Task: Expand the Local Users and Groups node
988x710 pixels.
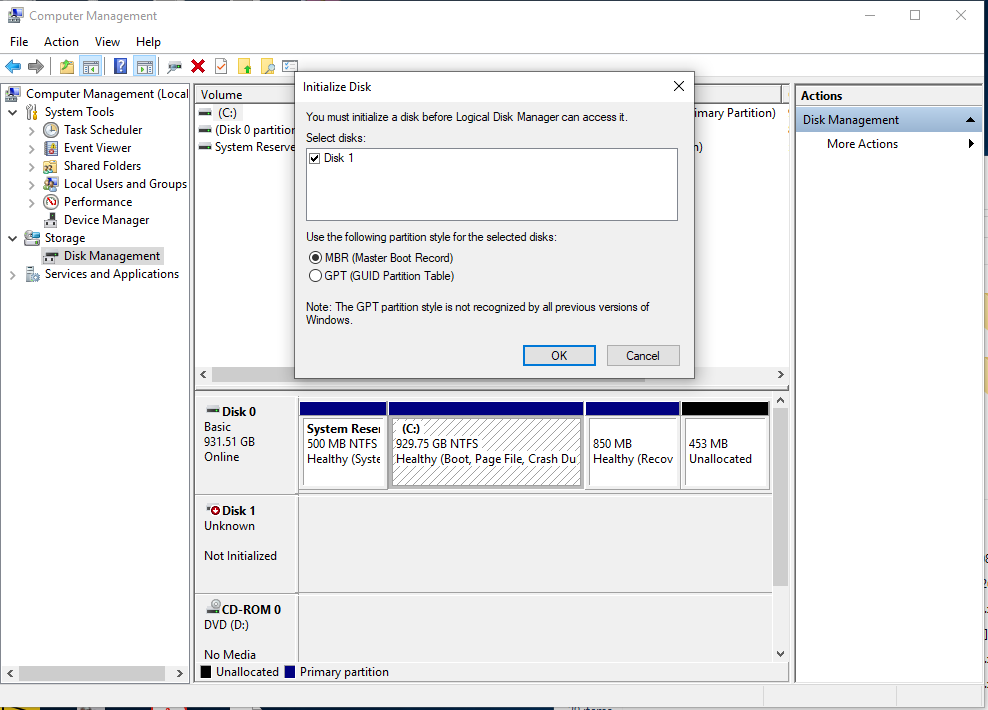Action: (32, 185)
